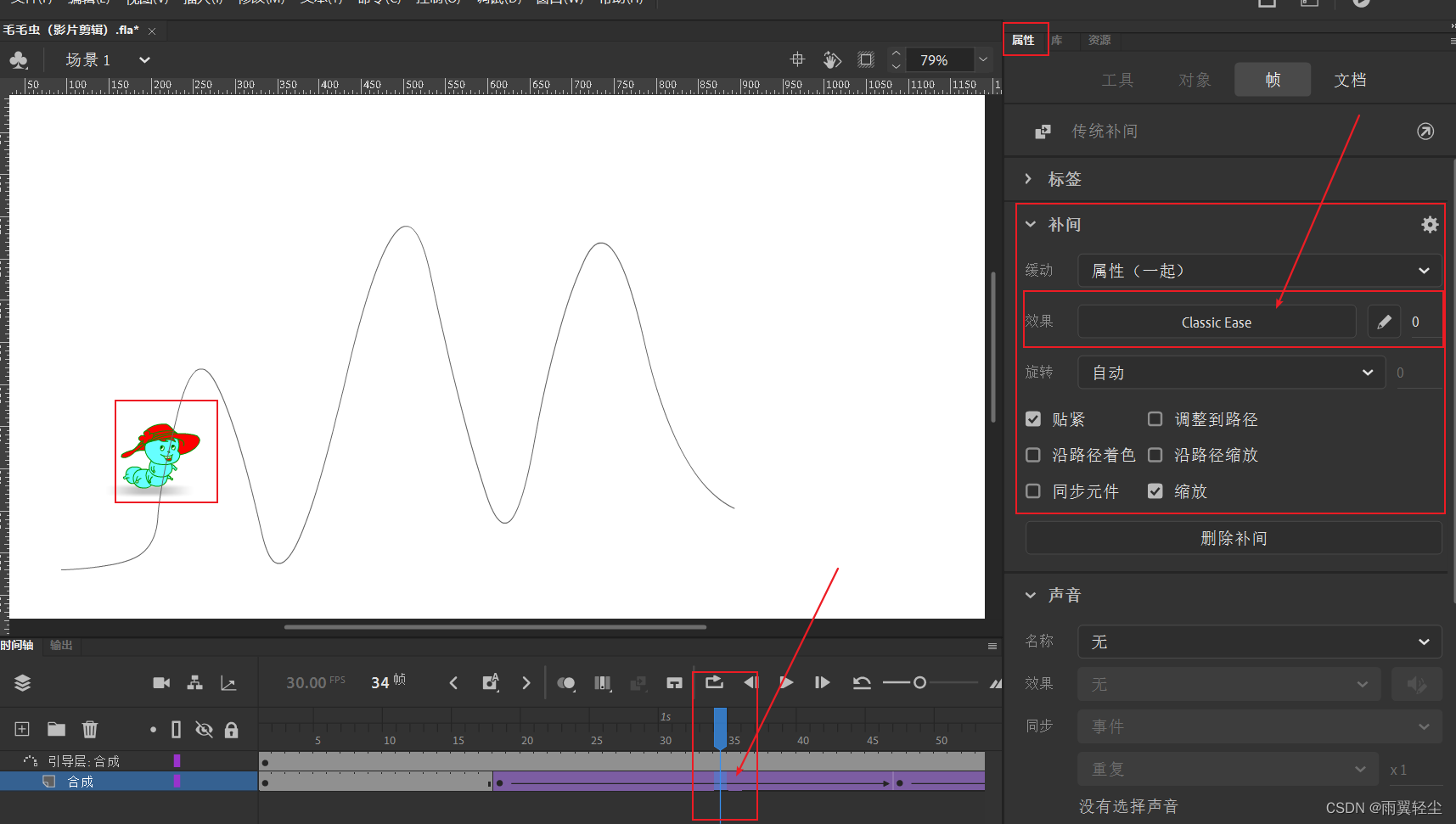1456x824 pixels.
Task: Step forward one frame
Action: coord(822,682)
